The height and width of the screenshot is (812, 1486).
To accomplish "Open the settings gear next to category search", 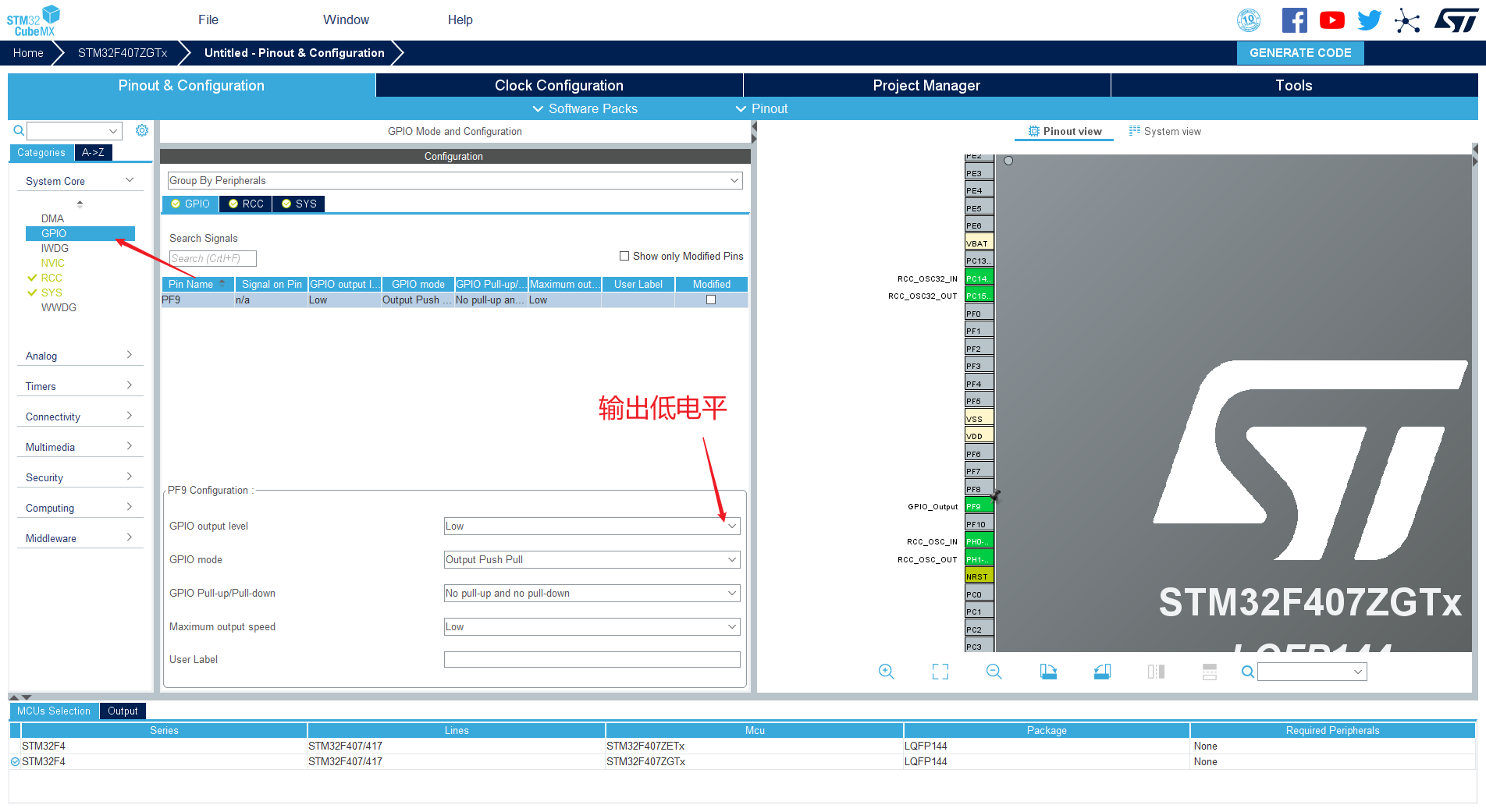I will (x=142, y=130).
